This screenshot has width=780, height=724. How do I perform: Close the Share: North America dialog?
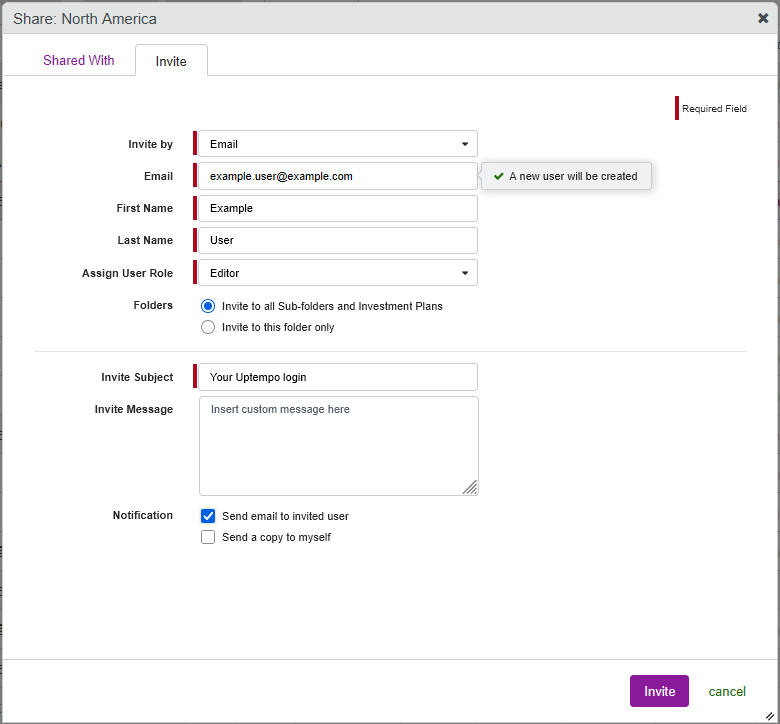click(763, 18)
